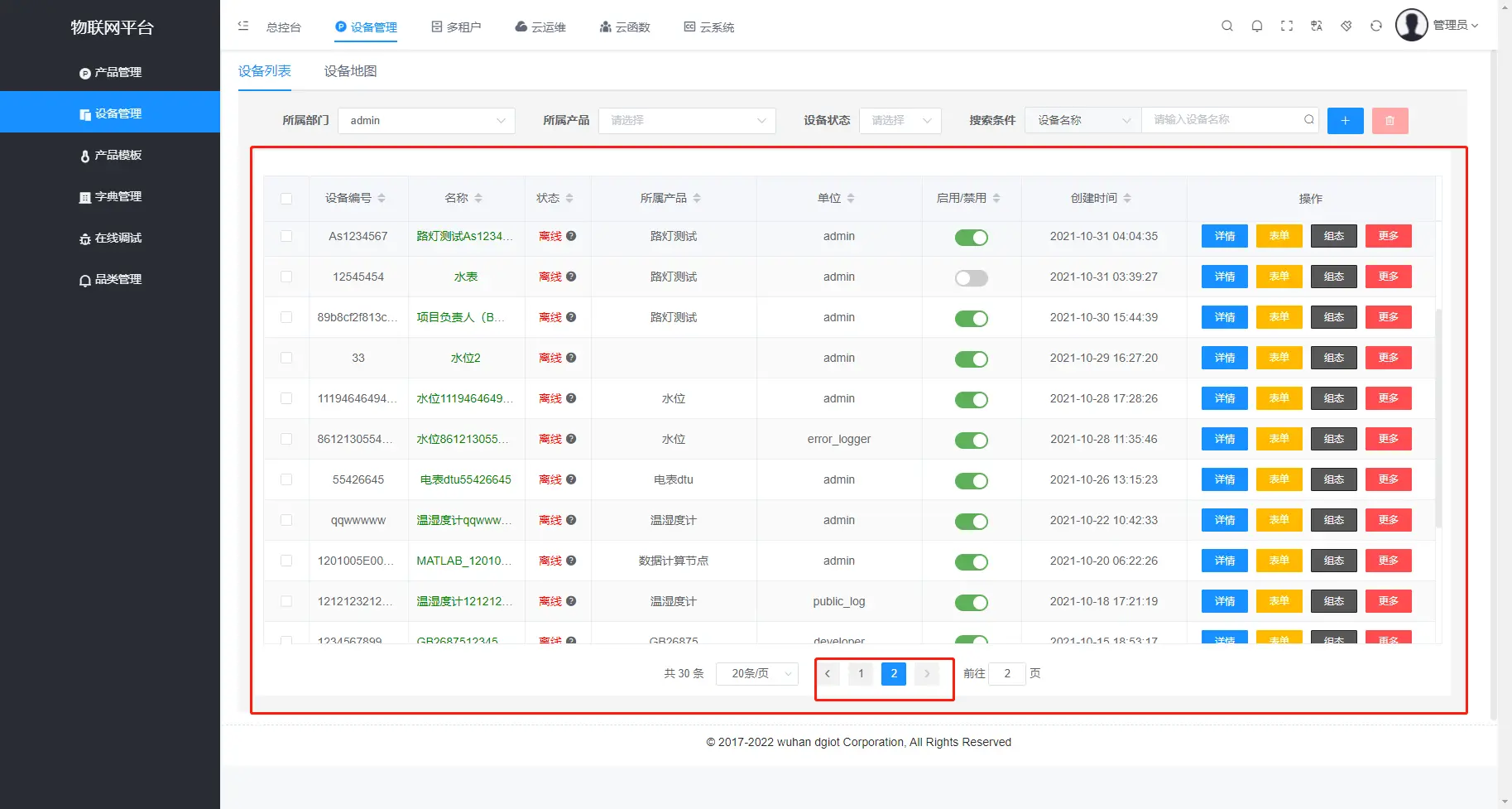This screenshot has width=1512, height=809.
Task: Type in the device name search field
Action: pyautogui.click(x=1225, y=120)
